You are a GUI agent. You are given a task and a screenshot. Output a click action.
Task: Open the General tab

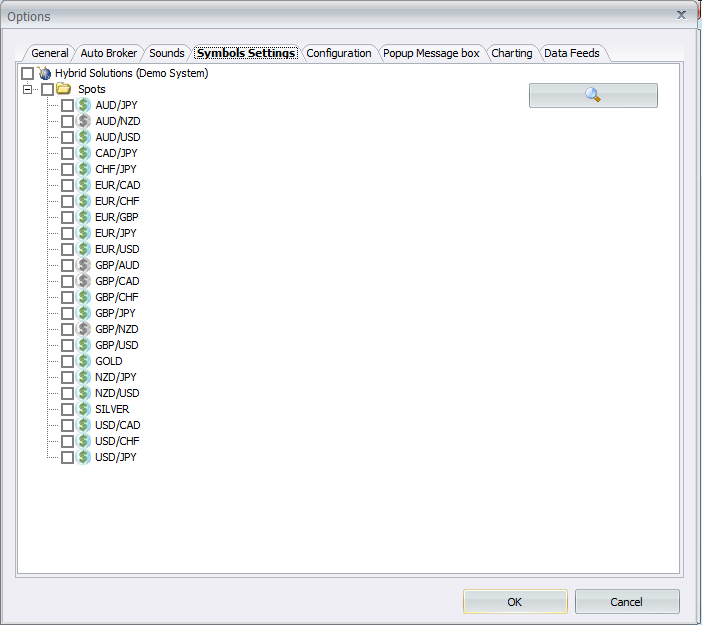coord(50,53)
